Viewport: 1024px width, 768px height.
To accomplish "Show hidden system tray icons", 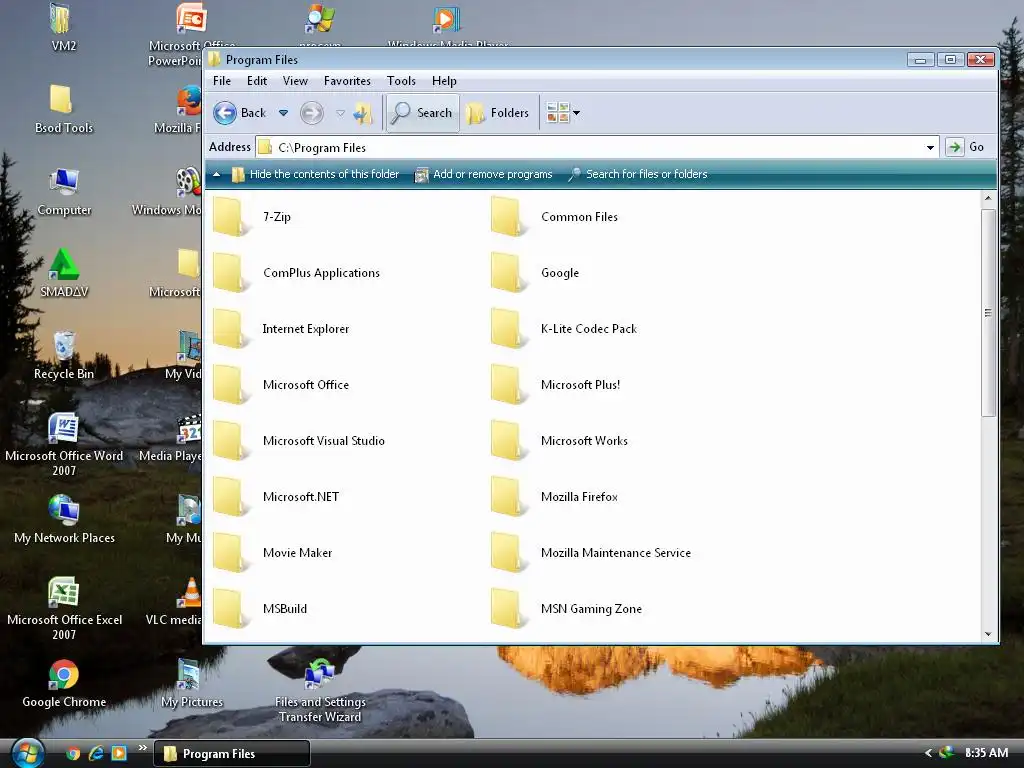I will click(928, 753).
